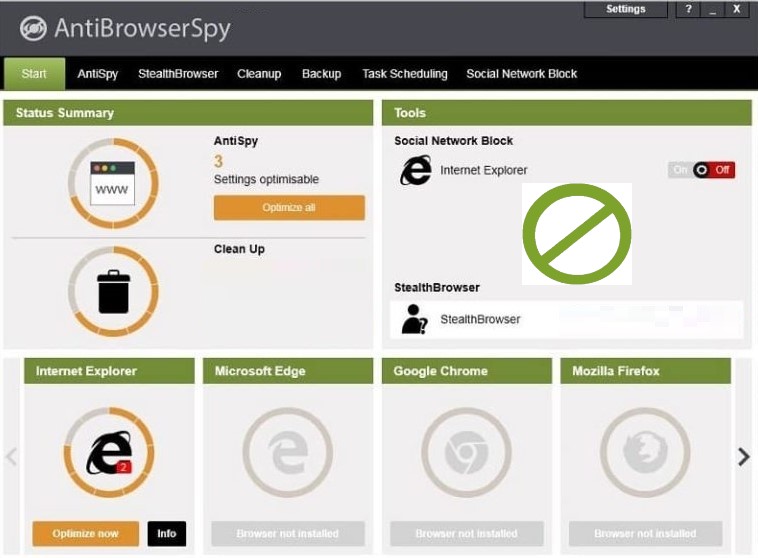Go to next browsers with right arrow
Screen dimensions: 758x558
pos(744,456)
